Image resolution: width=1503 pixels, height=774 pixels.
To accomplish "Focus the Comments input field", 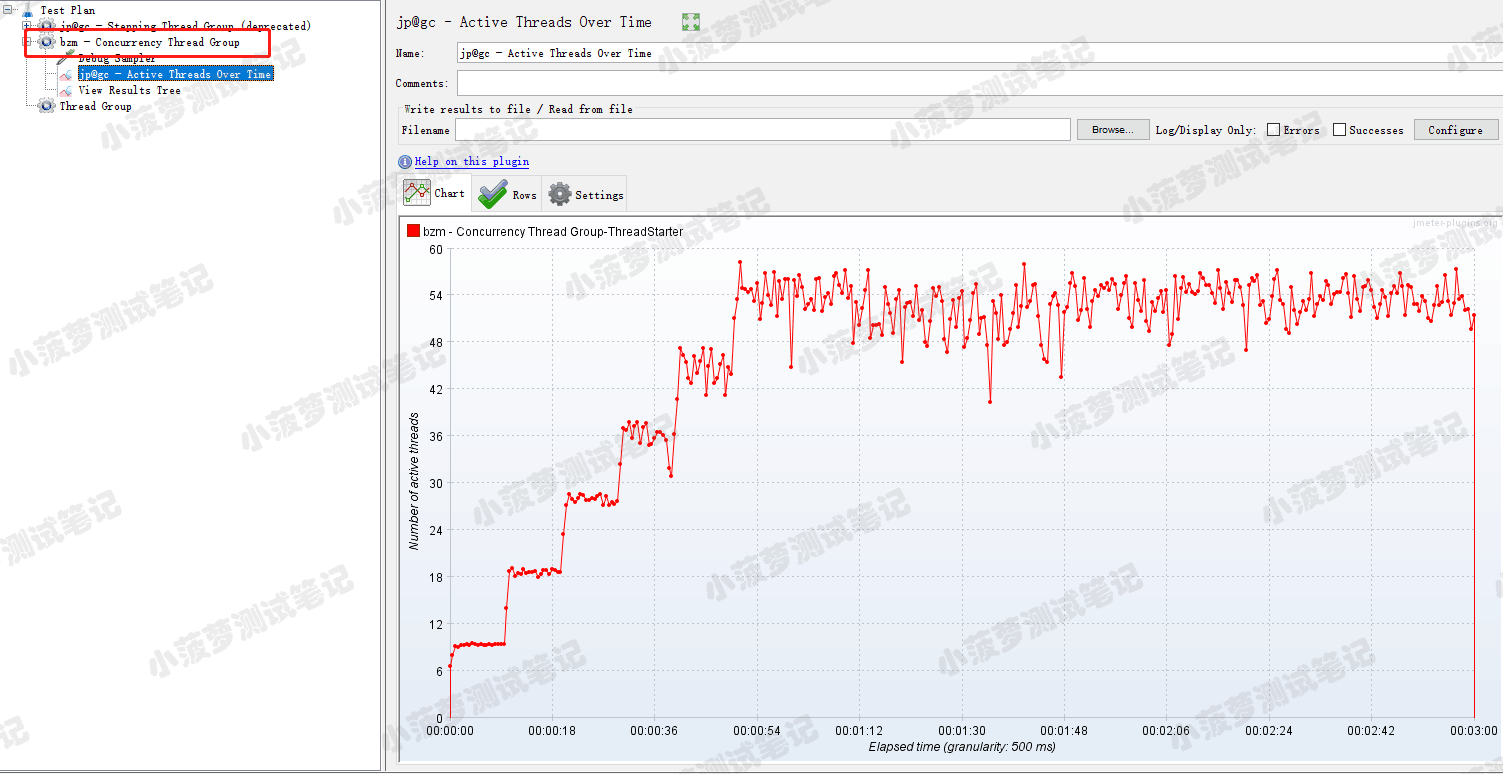I will [x=979, y=83].
